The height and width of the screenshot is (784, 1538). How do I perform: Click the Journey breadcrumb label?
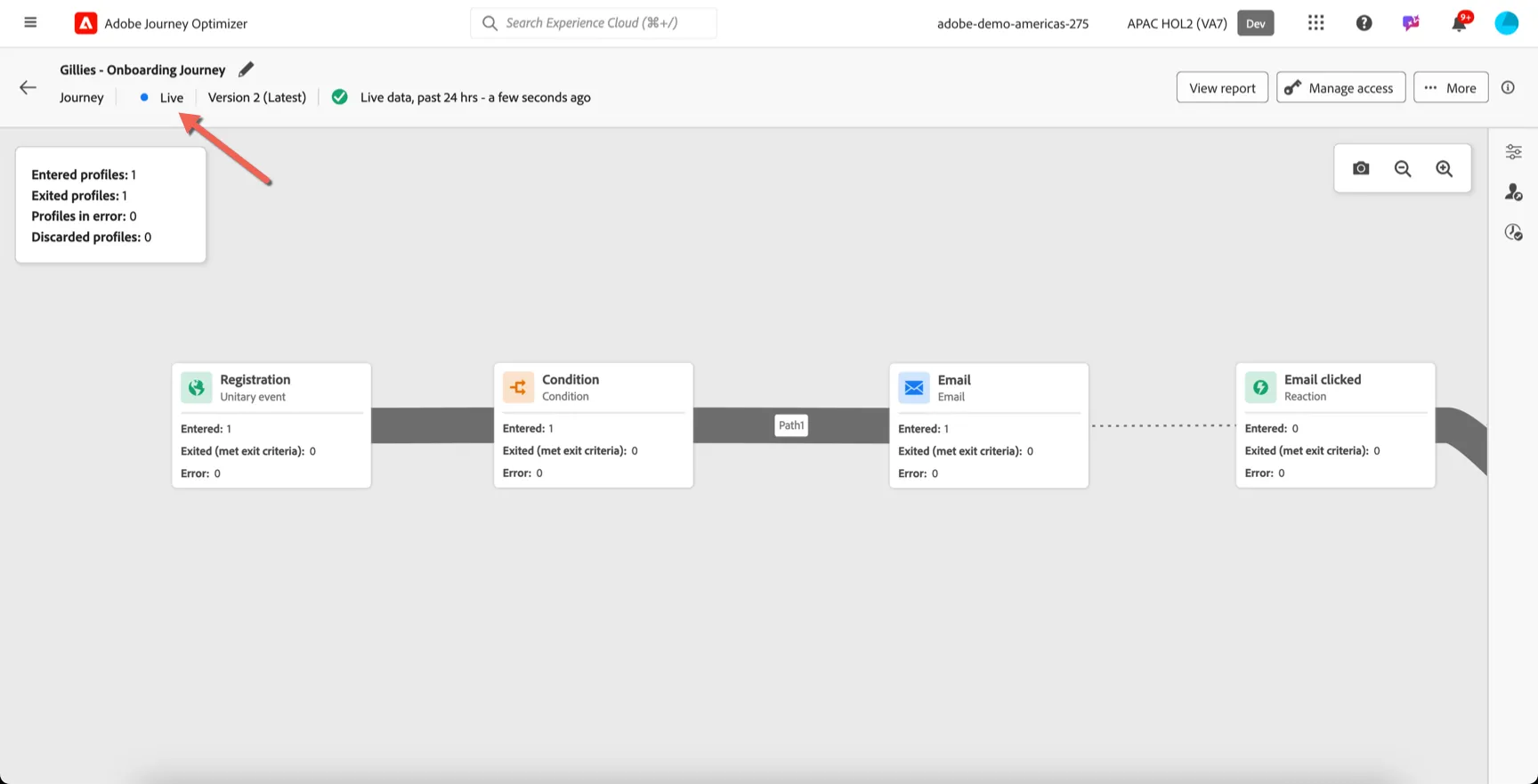tap(82, 97)
